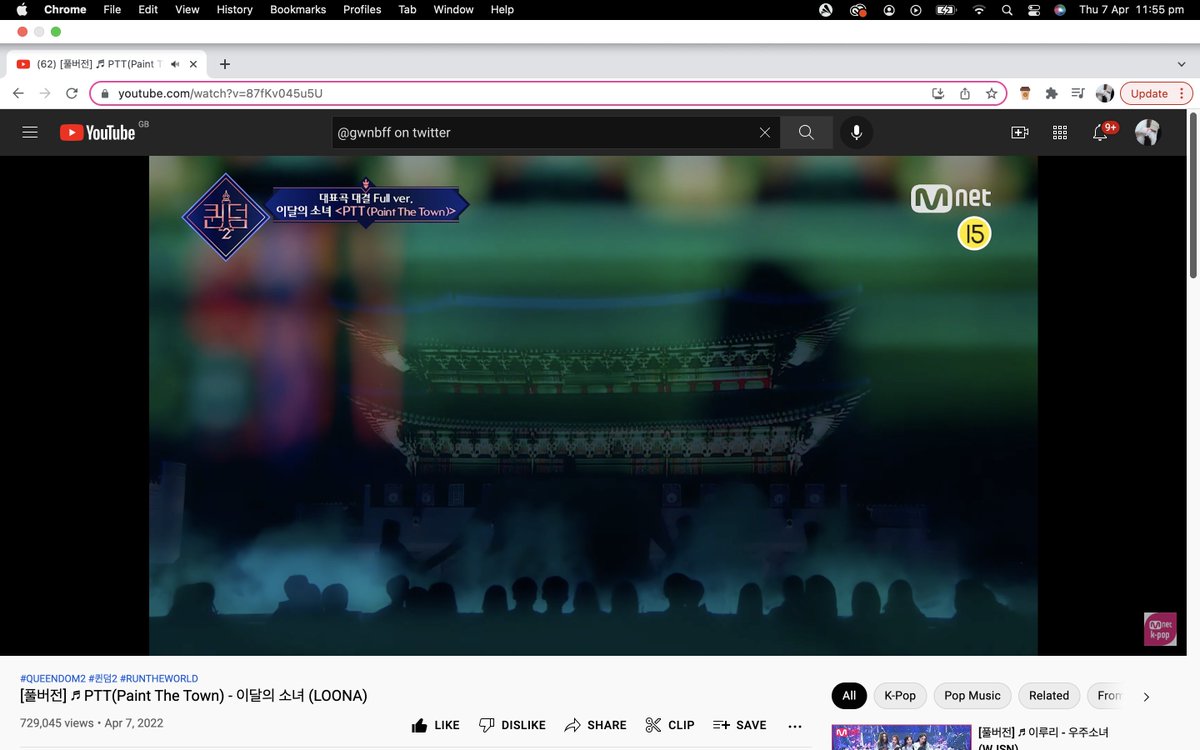The height and width of the screenshot is (750, 1200).
Task: Open YouTube account avatar menu
Action: pyautogui.click(x=1148, y=132)
